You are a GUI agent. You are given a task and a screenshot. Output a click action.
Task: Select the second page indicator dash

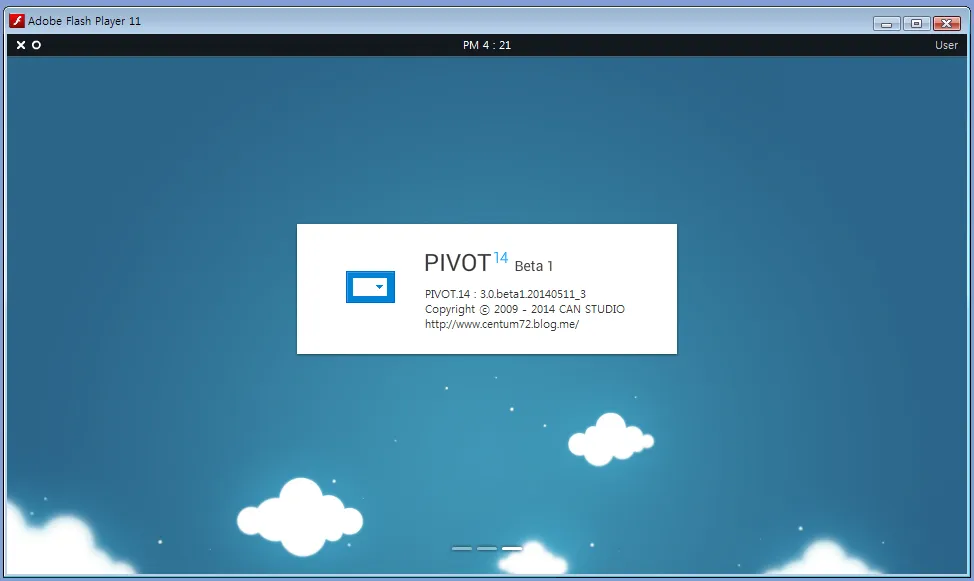(x=487, y=549)
